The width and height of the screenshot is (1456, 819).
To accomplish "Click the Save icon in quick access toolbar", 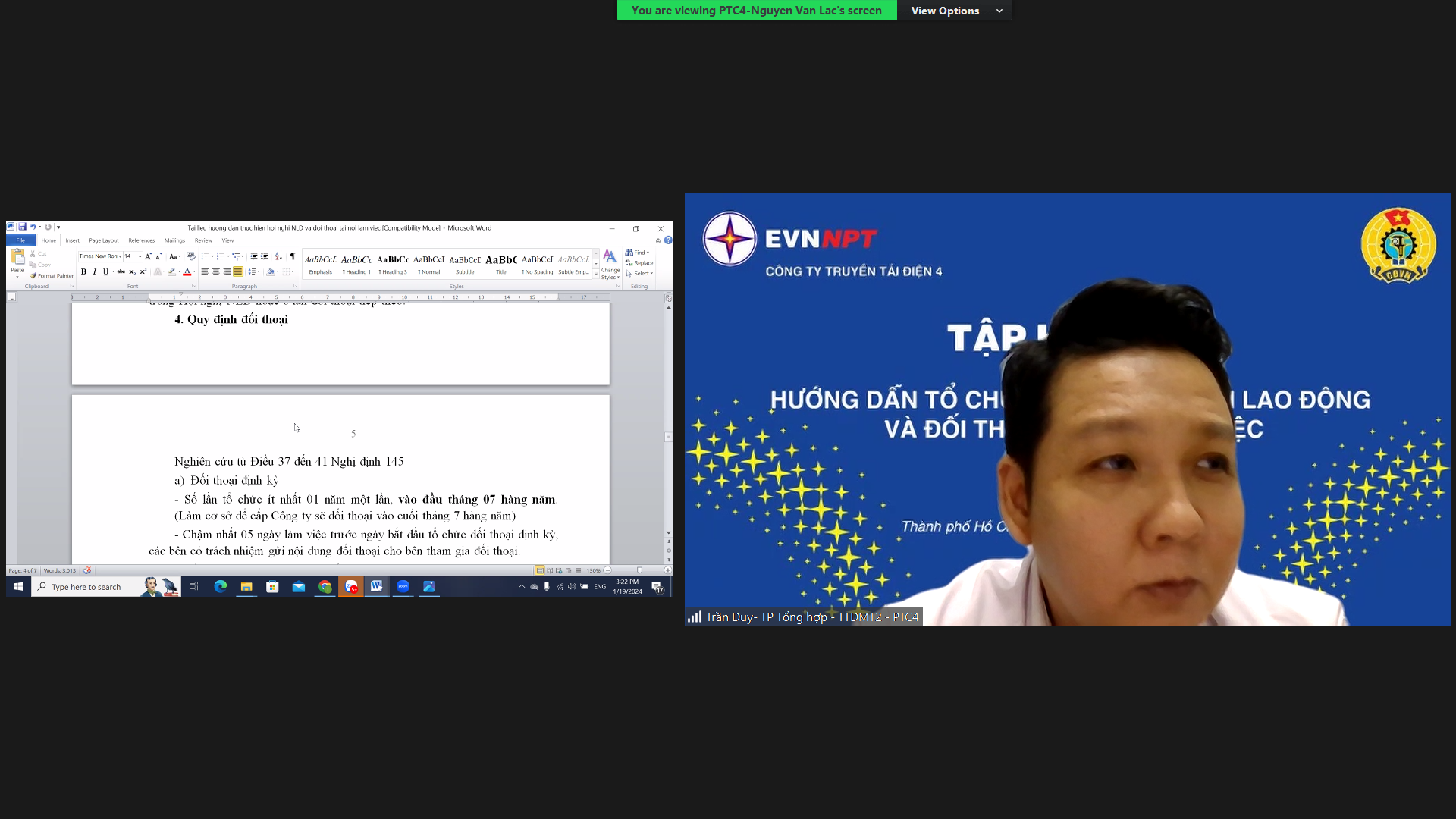I will (x=23, y=227).
